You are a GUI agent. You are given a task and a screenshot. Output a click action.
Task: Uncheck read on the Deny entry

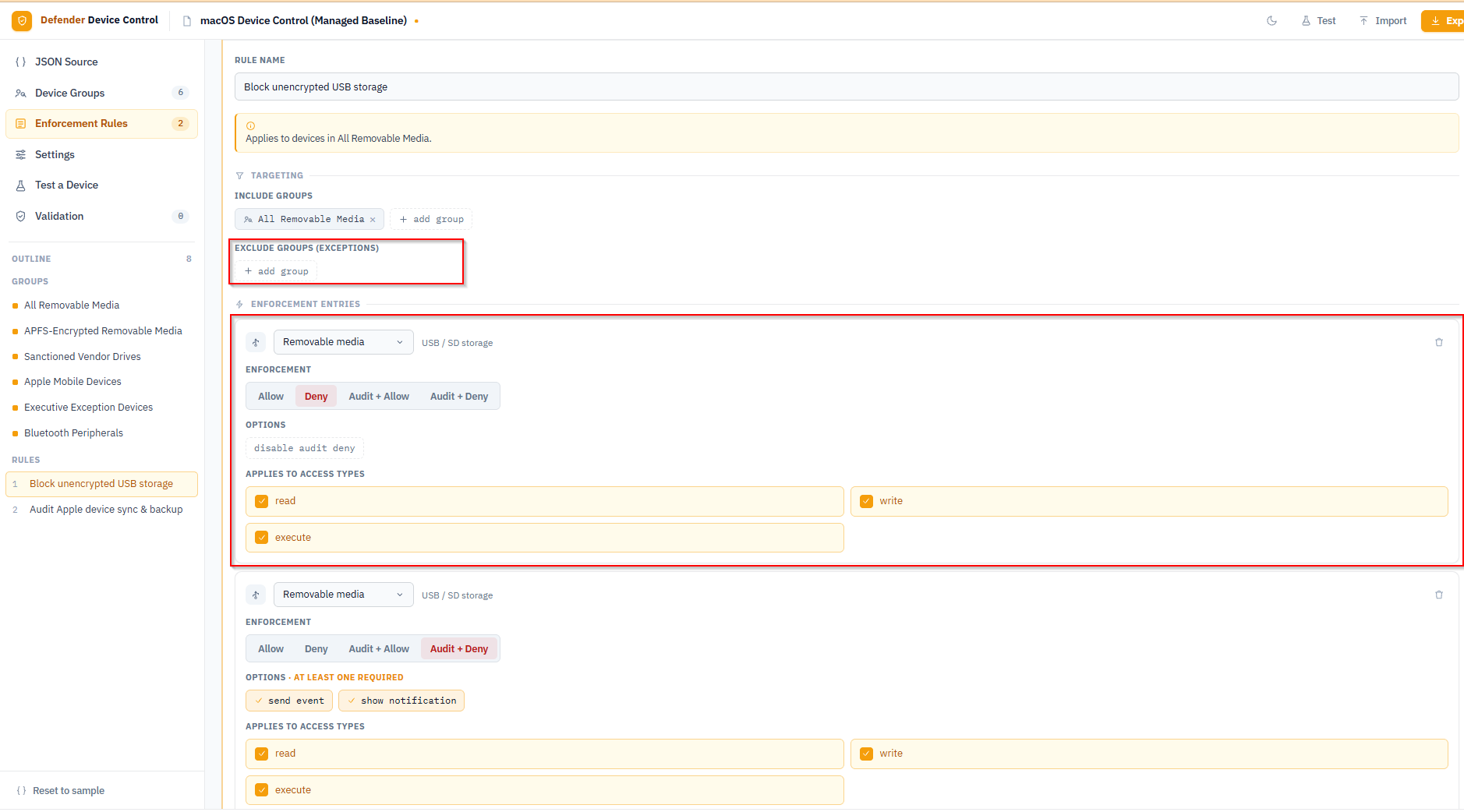262,501
